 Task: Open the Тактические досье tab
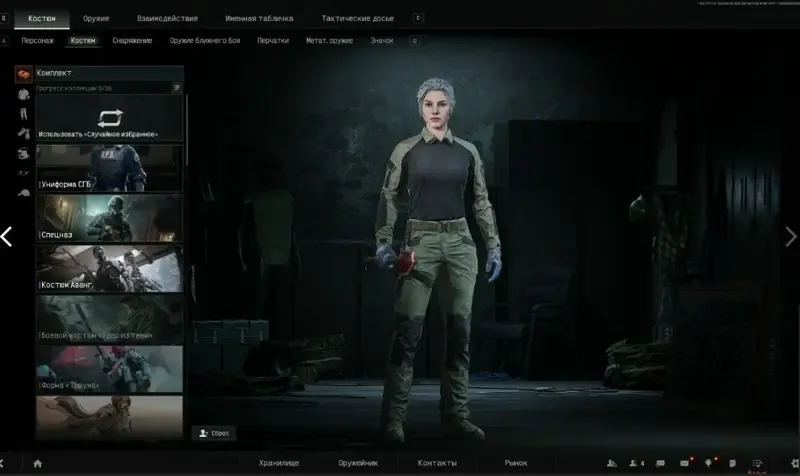[x=357, y=18]
